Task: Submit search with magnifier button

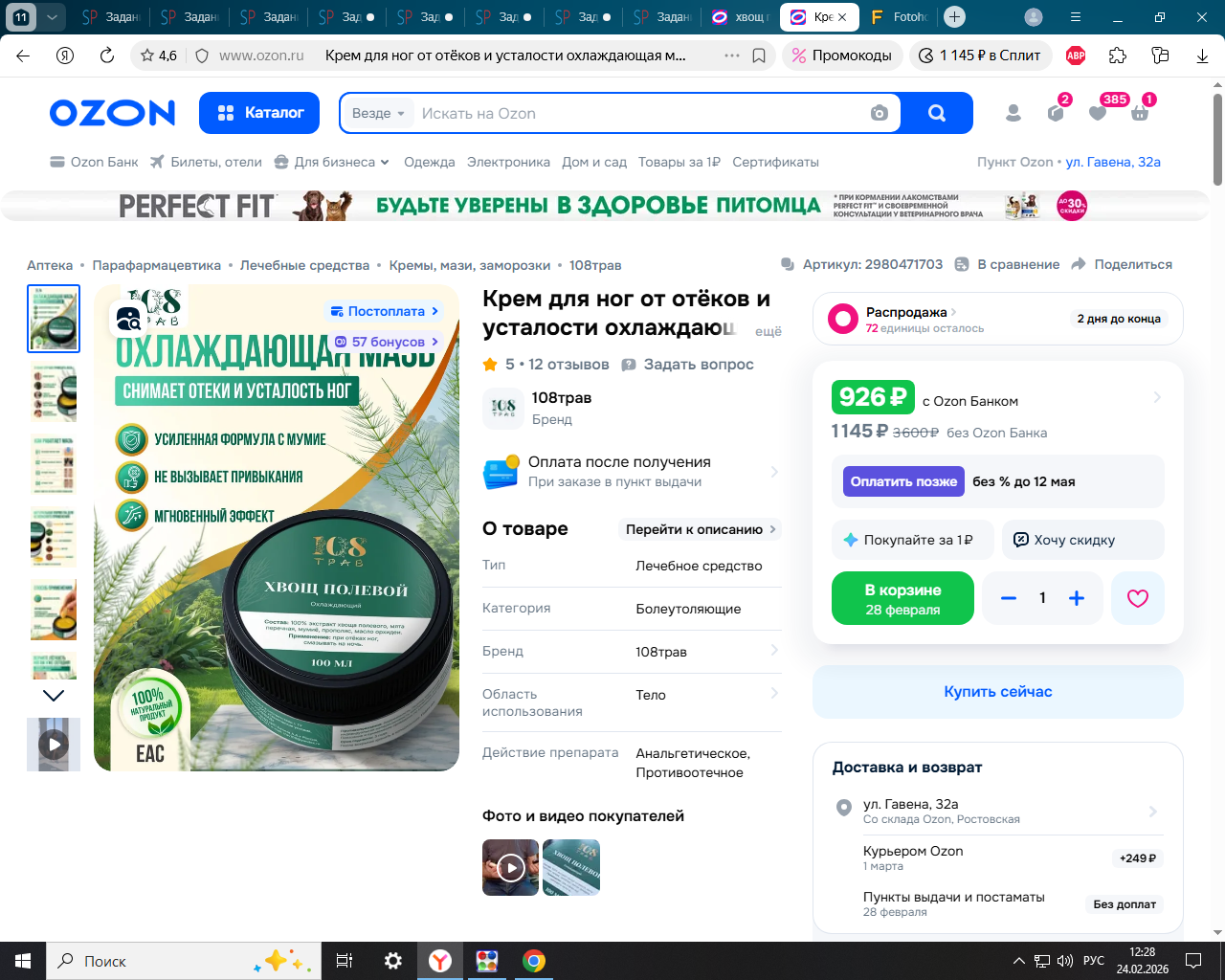Action: click(937, 113)
